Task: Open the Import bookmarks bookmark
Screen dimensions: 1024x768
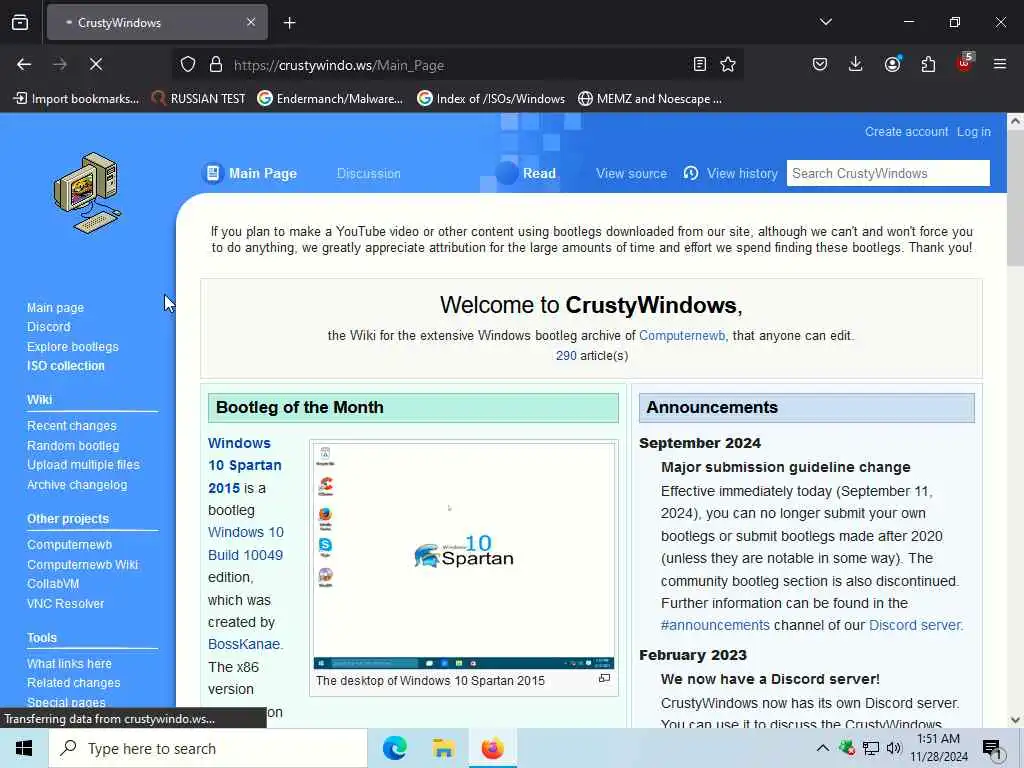Action: click(76, 99)
